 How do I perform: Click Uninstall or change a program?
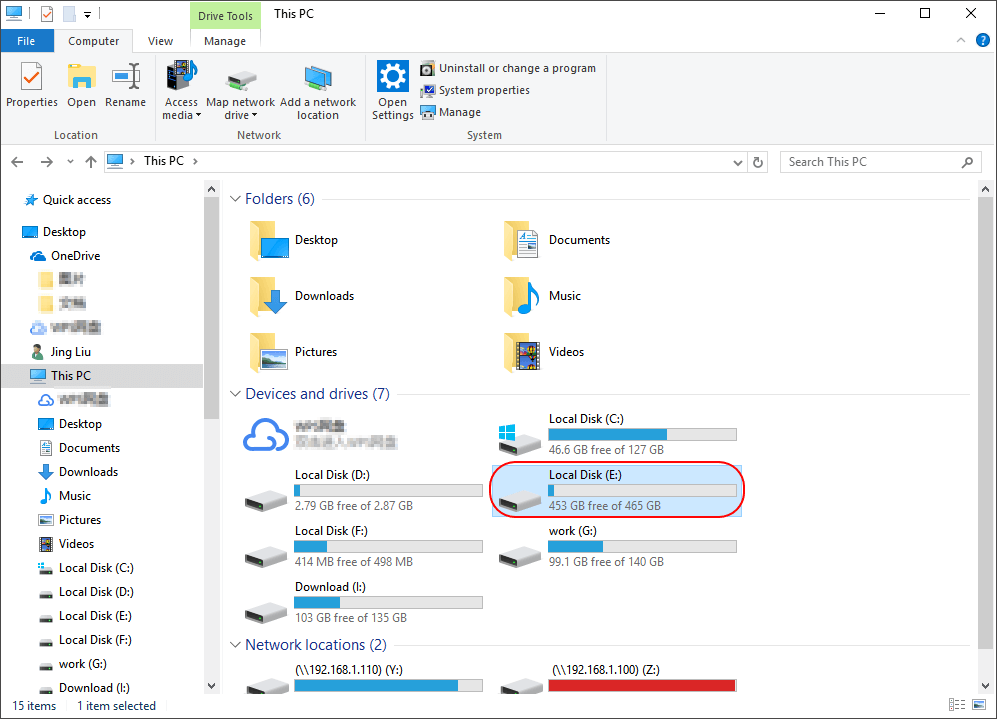[x=516, y=68]
